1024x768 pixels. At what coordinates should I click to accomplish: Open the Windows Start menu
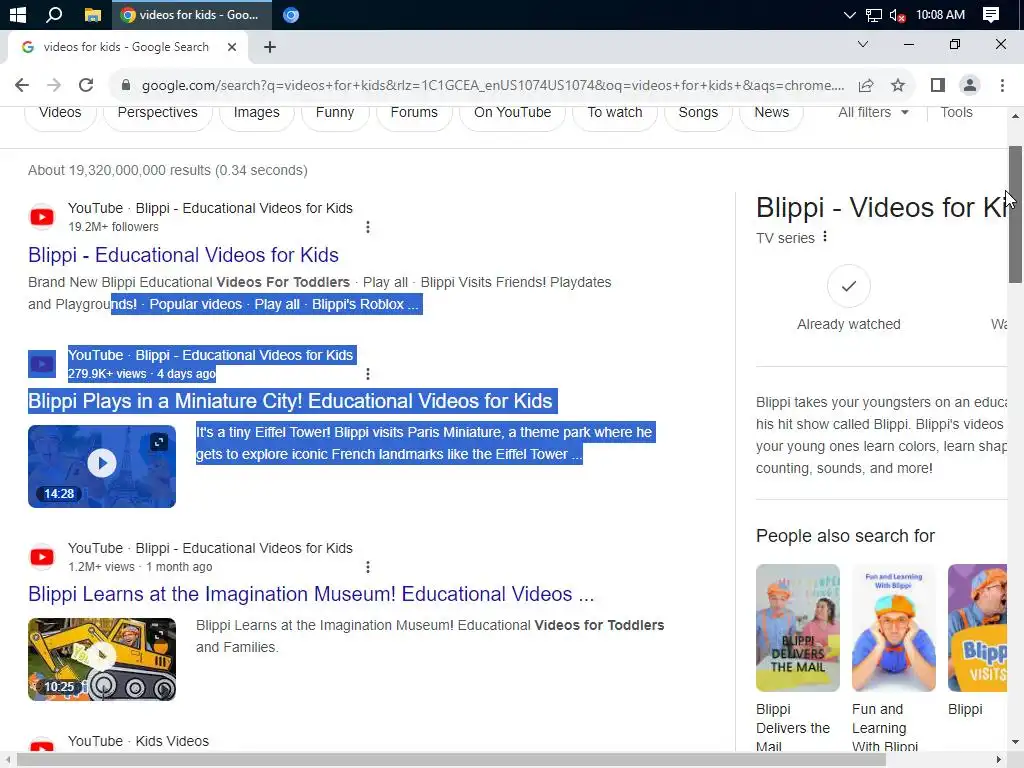18,14
